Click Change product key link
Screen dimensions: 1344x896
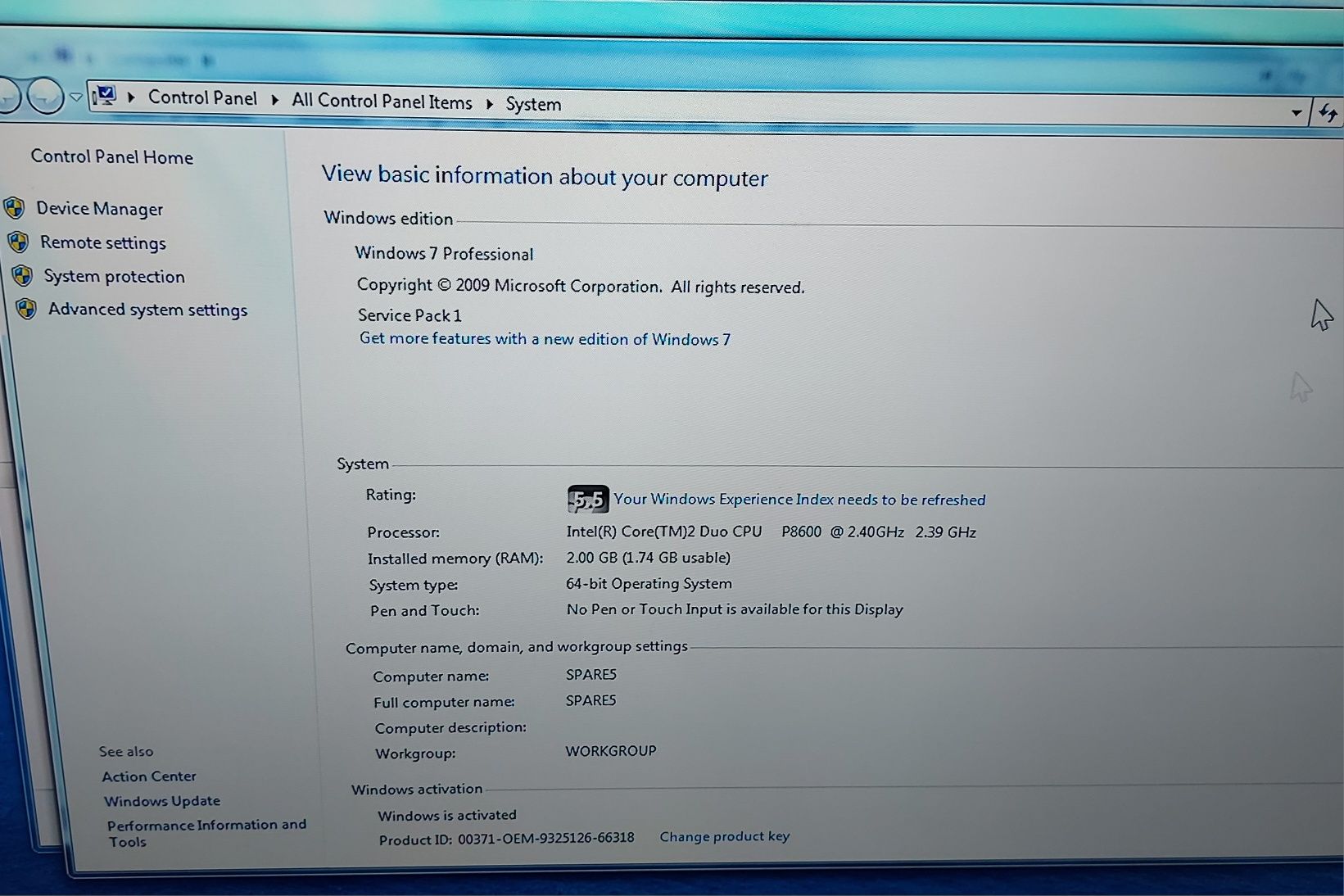[x=725, y=836]
